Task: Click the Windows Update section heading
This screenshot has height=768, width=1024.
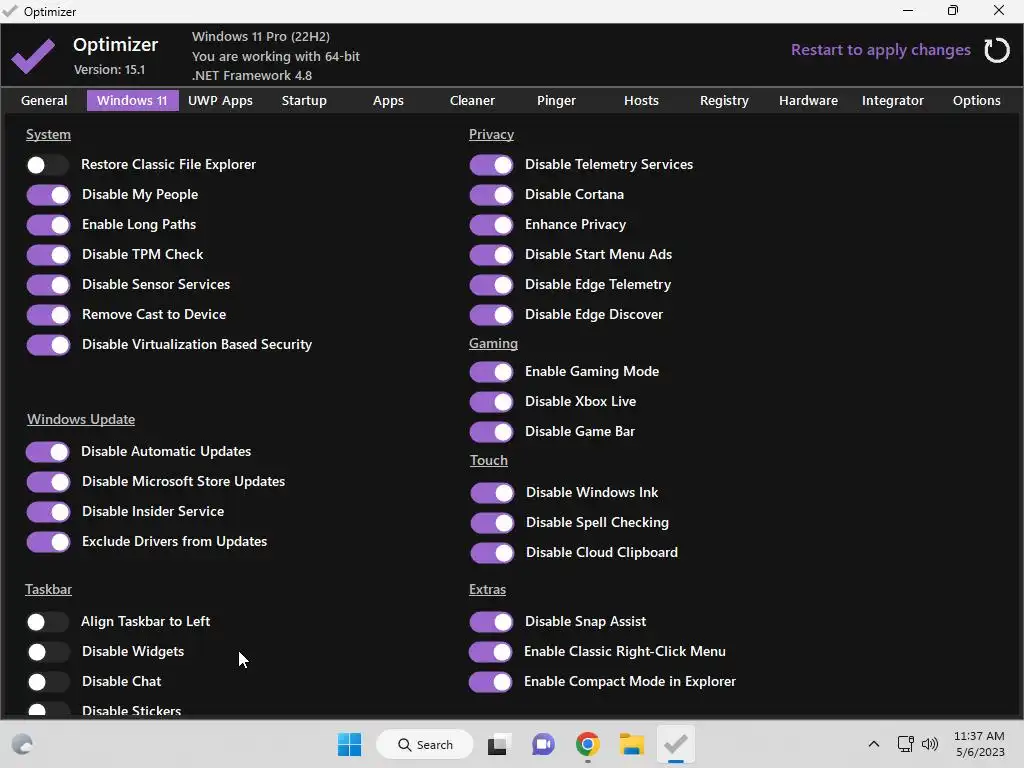Action: [x=81, y=419]
